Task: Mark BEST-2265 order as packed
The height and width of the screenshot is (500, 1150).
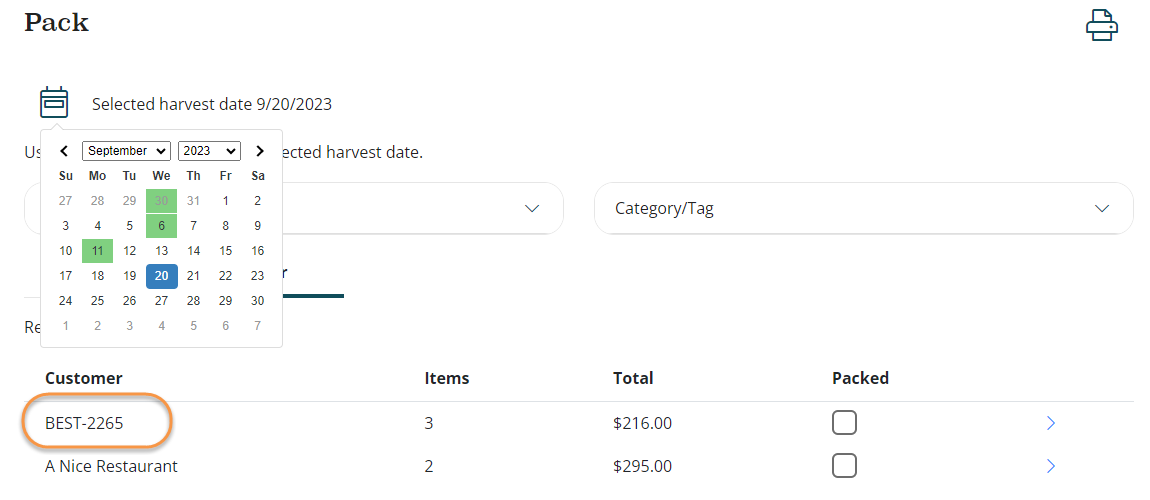Action: (844, 423)
